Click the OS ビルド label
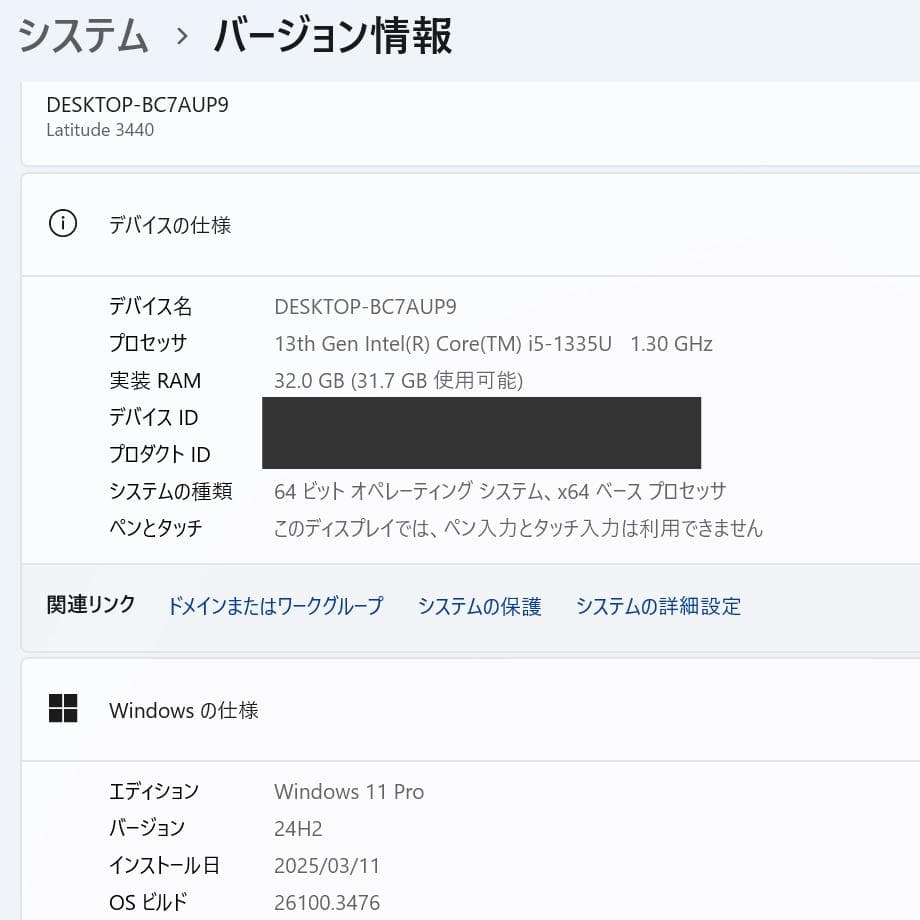Image resolution: width=920 pixels, height=920 pixels. click(x=148, y=902)
